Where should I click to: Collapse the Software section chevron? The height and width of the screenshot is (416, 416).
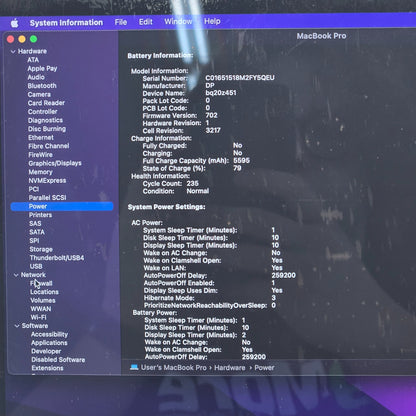(17, 326)
